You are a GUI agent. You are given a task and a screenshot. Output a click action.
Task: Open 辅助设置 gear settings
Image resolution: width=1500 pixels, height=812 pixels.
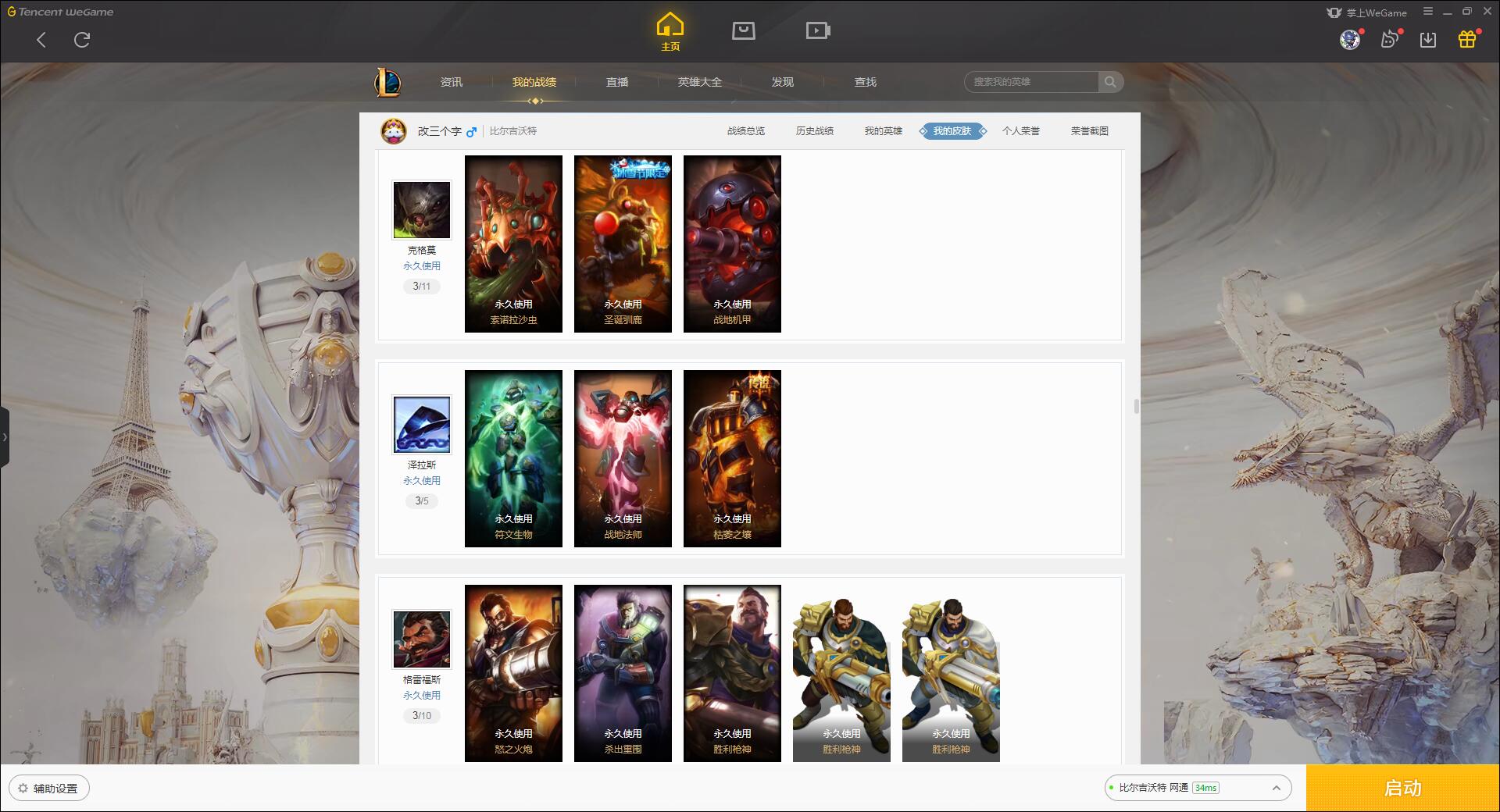point(49,789)
